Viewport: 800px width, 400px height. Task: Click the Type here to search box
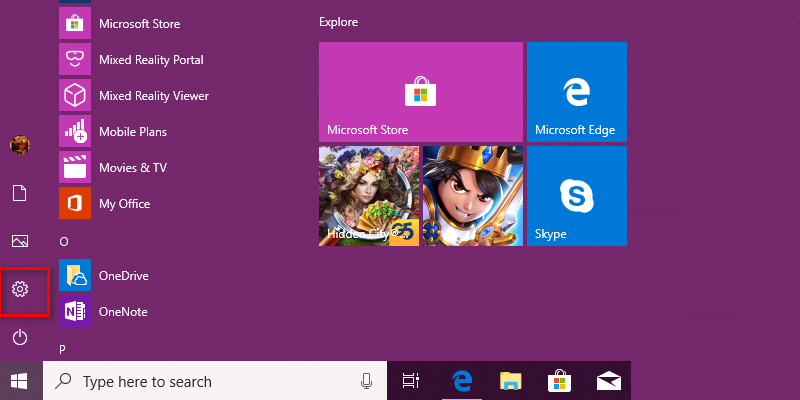pyautogui.click(x=215, y=381)
